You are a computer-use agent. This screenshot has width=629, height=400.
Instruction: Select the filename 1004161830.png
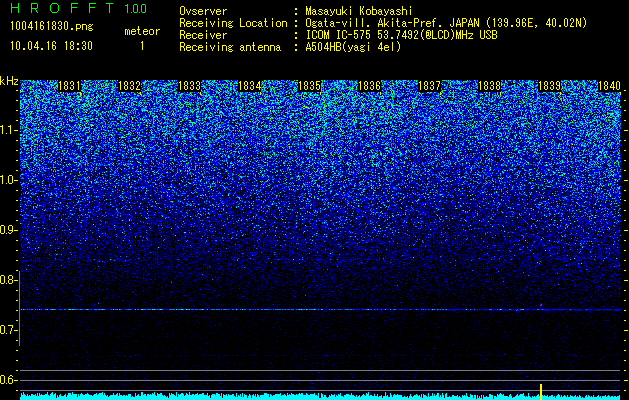pos(52,27)
